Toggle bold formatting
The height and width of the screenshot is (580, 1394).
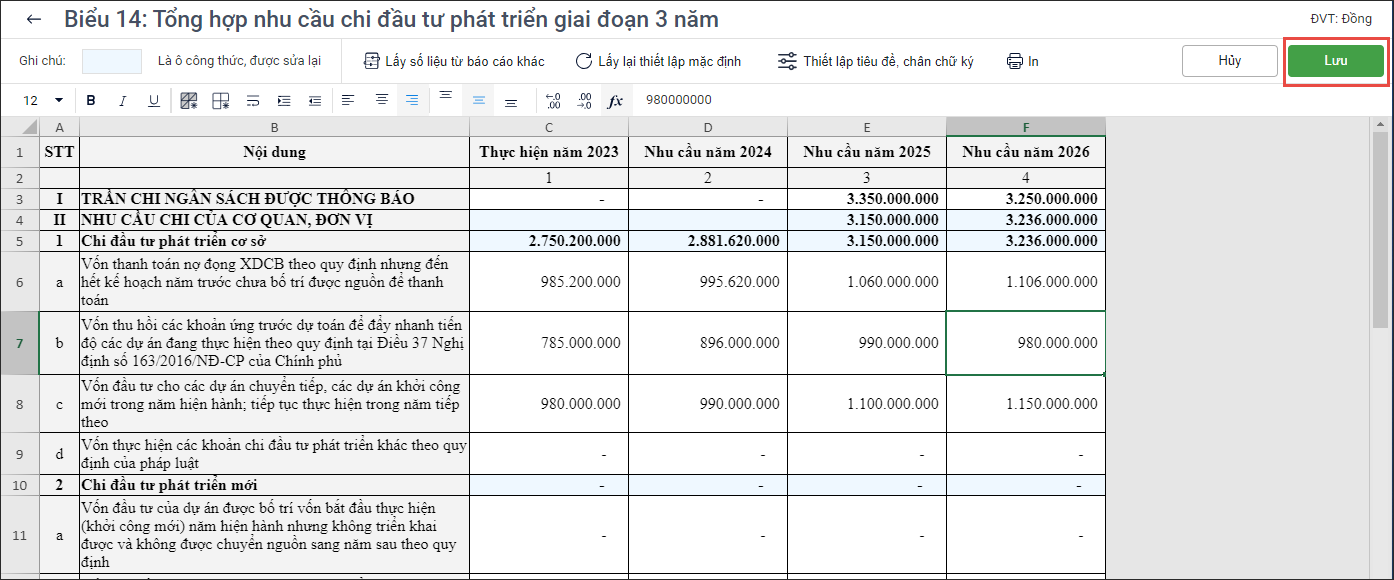click(x=91, y=100)
